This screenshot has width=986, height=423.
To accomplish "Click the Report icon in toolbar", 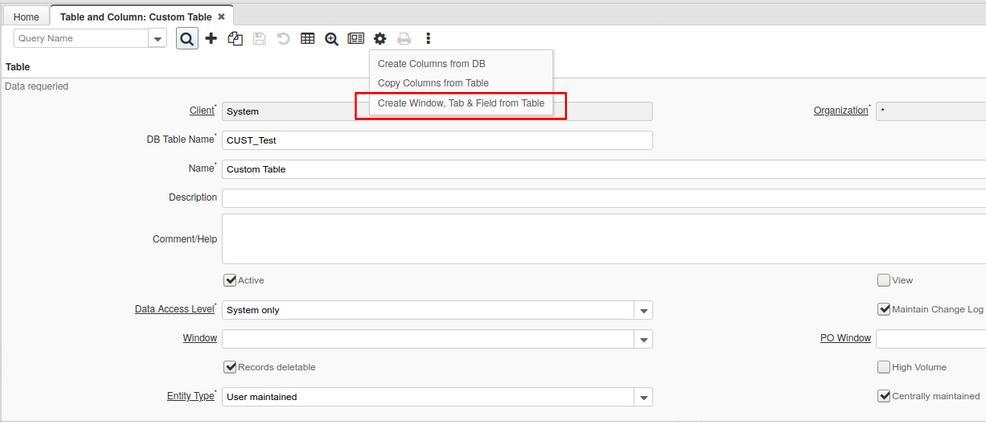I will click(x=356, y=38).
